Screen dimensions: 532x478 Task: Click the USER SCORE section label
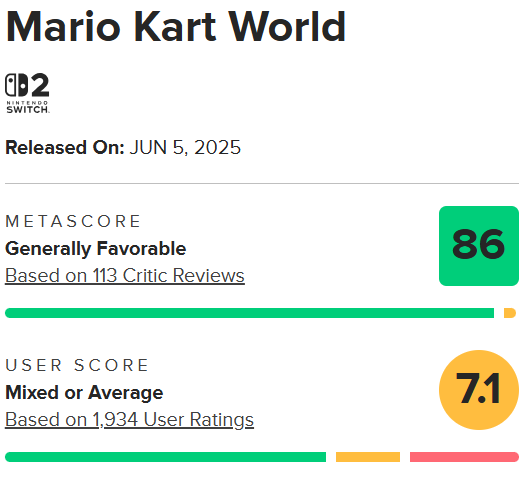point(77,365)
